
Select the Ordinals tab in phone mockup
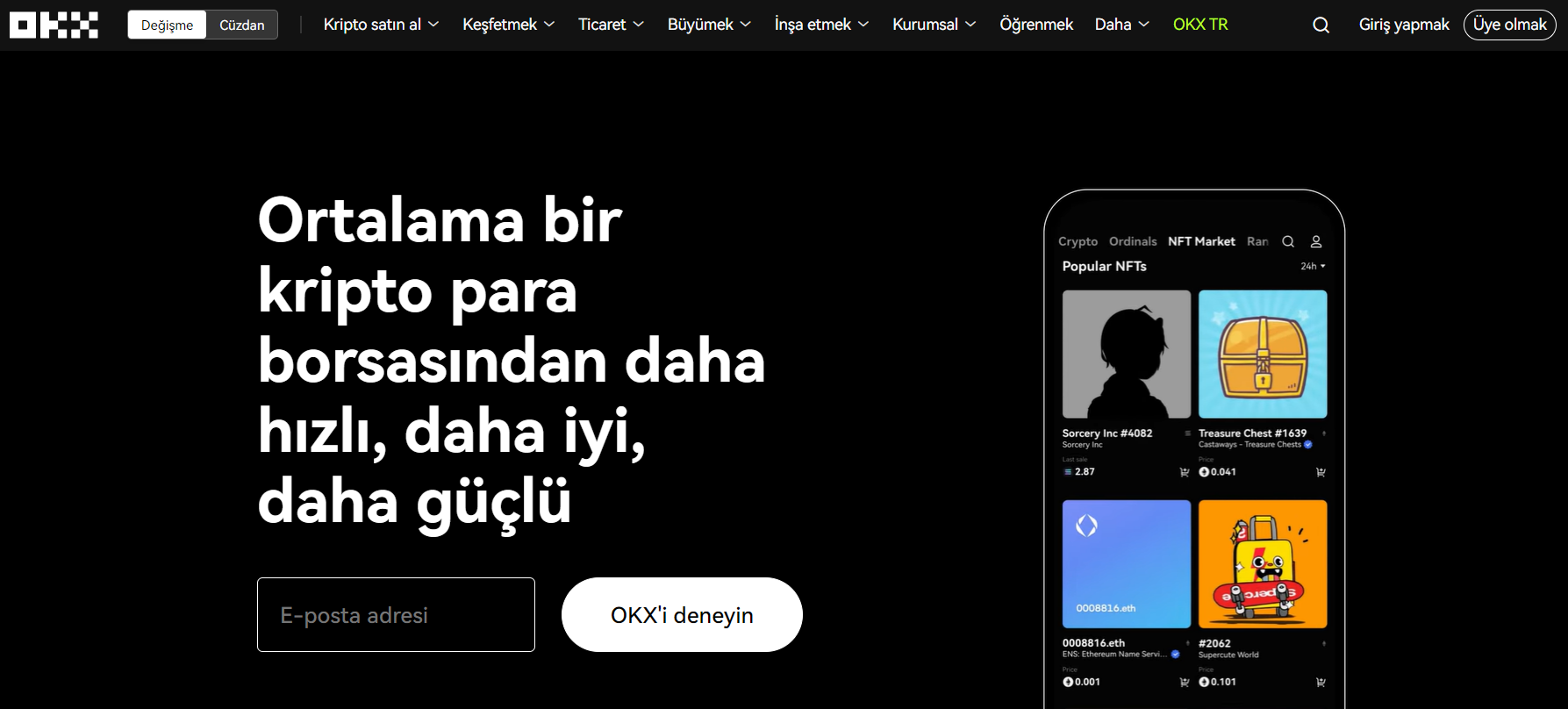tap(1133, 241)
